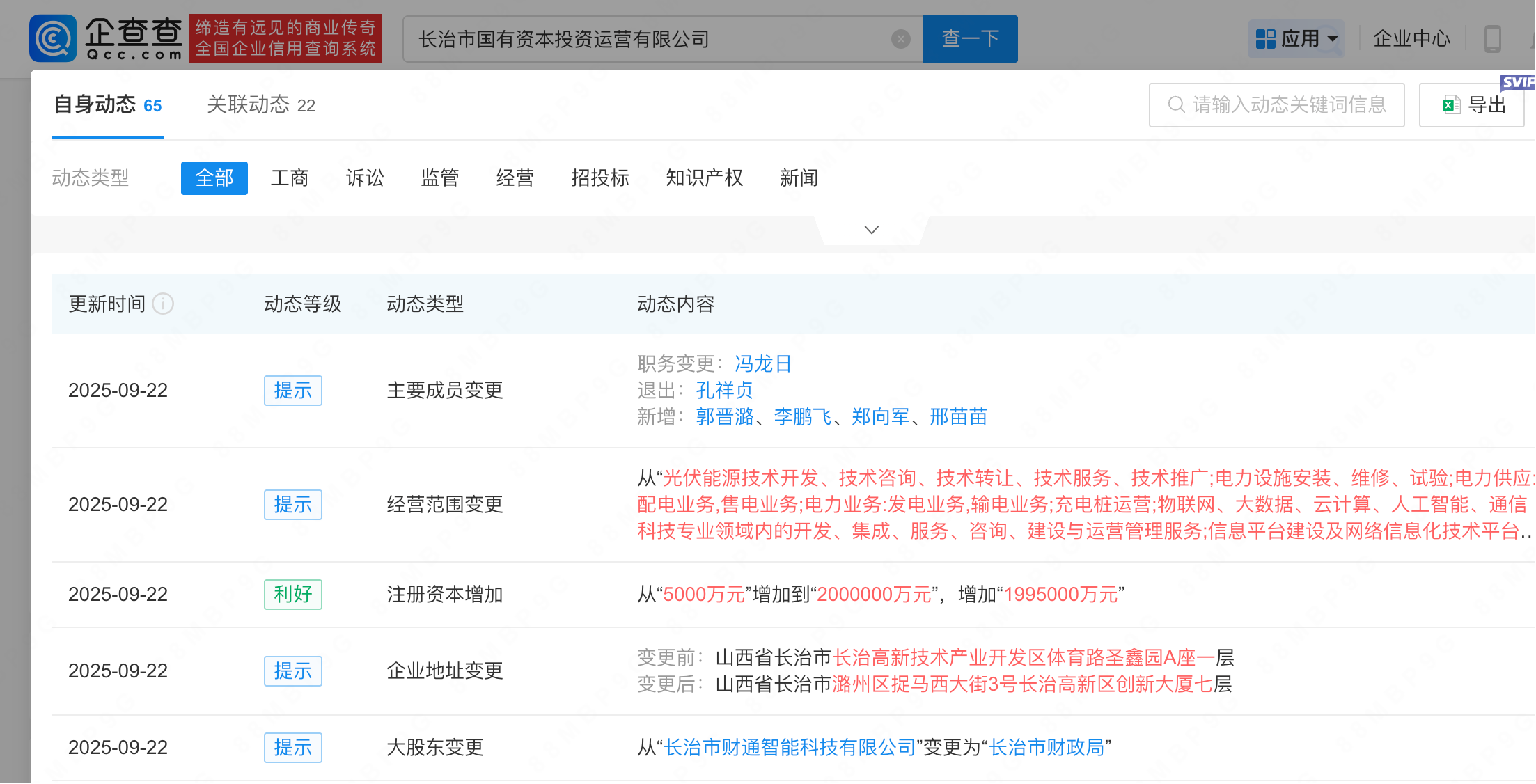The image size is (1536, 784).
Task: Click the 经营范围变更 type text
Action: pos(445,504)
